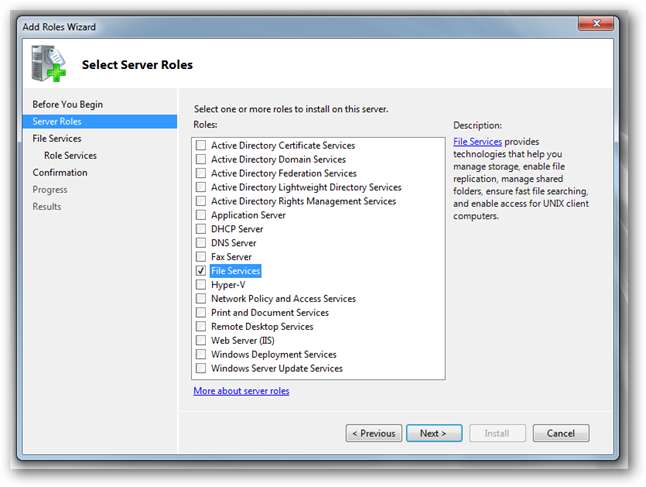Select Windows Deployment Services role label
Screen dimensions: 646x487
pos(274,354)
